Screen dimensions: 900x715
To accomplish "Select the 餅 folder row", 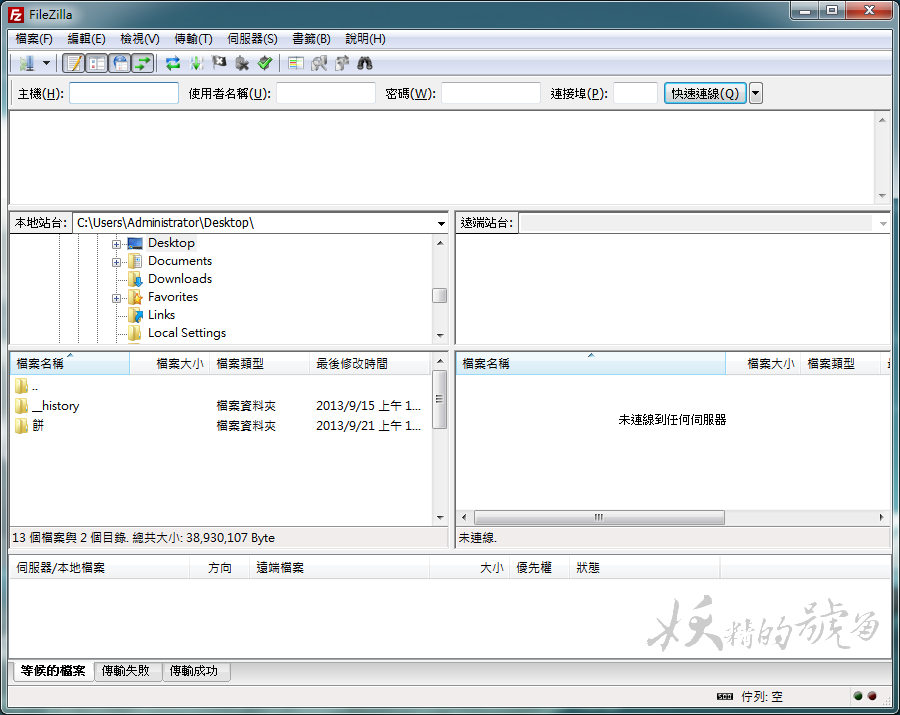I will tap(220, 425).
